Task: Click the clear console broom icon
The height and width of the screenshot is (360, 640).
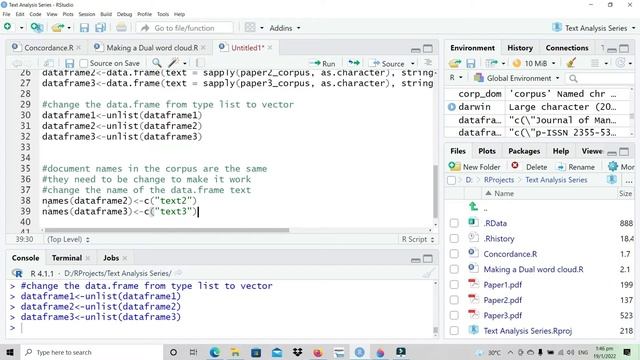Action: [428, 273]
